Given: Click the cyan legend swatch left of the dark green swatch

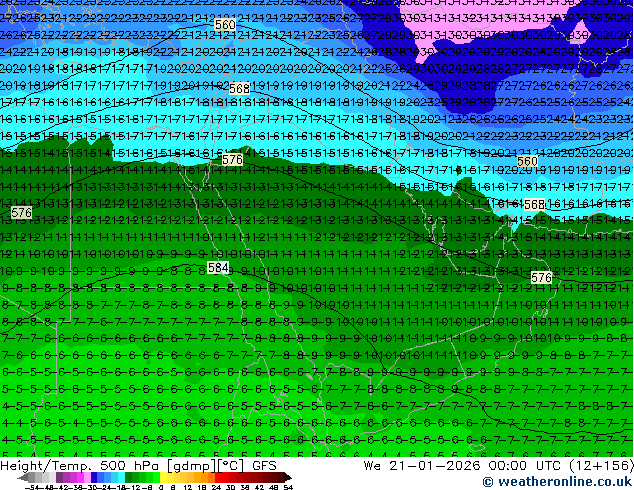Looking at the screenshot, I should pyautogui.click(x=122, y=477).
